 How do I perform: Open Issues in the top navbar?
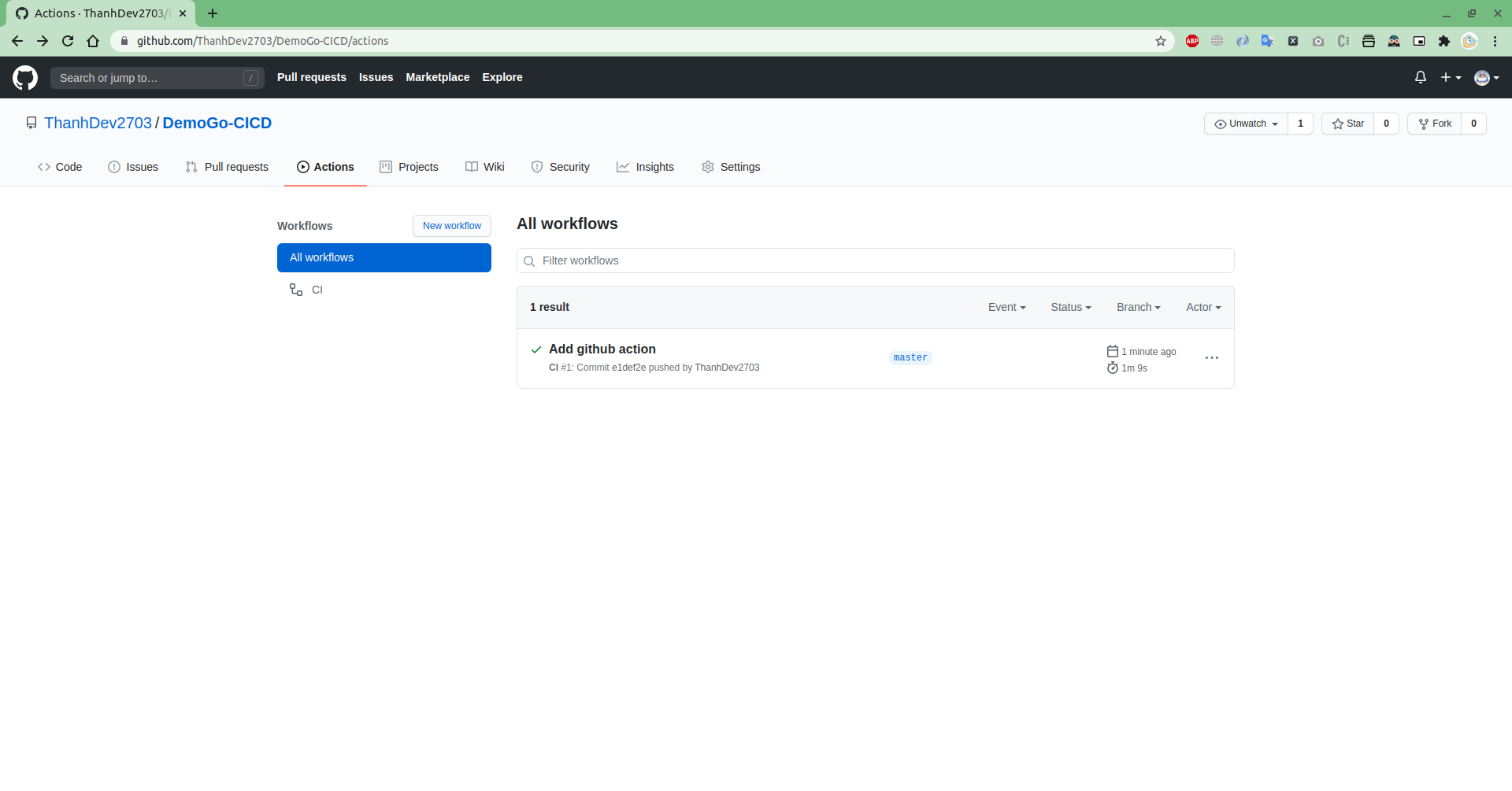click(x=376, y=77)
